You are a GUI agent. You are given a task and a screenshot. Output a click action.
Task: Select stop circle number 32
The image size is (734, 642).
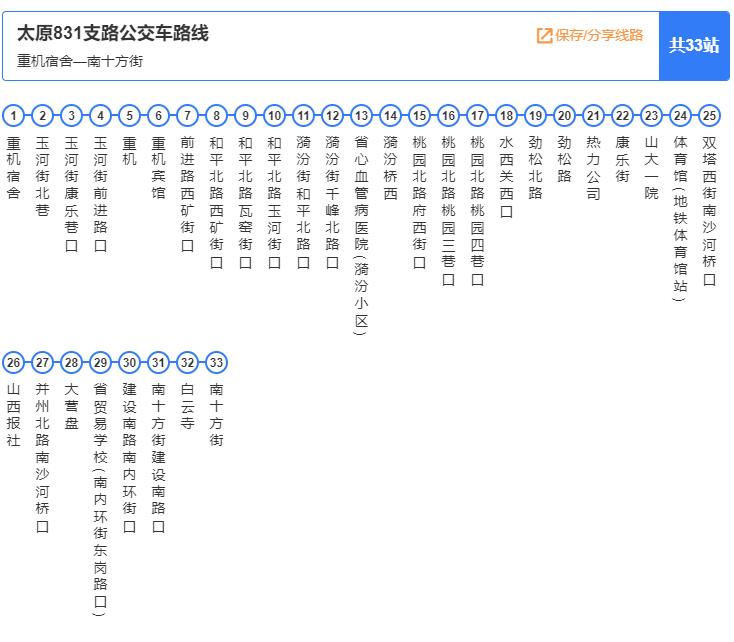tap(188, 362)
